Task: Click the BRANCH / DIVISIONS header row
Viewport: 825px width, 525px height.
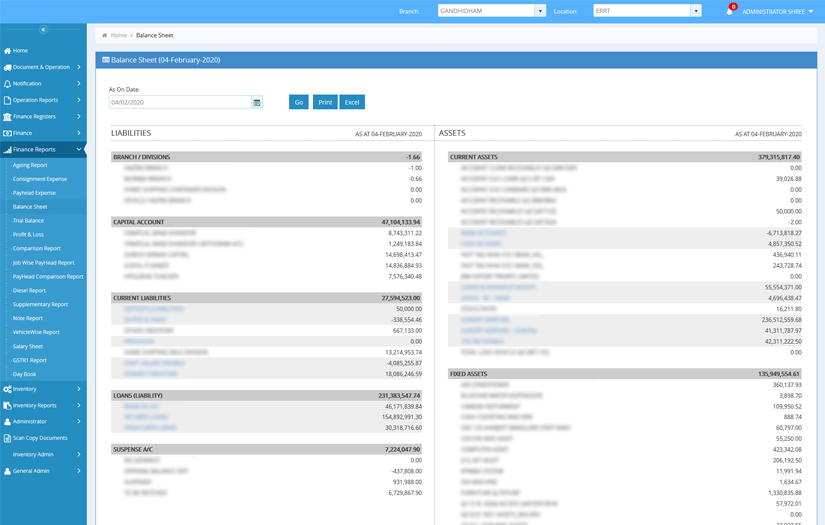Action: [267, 157]
